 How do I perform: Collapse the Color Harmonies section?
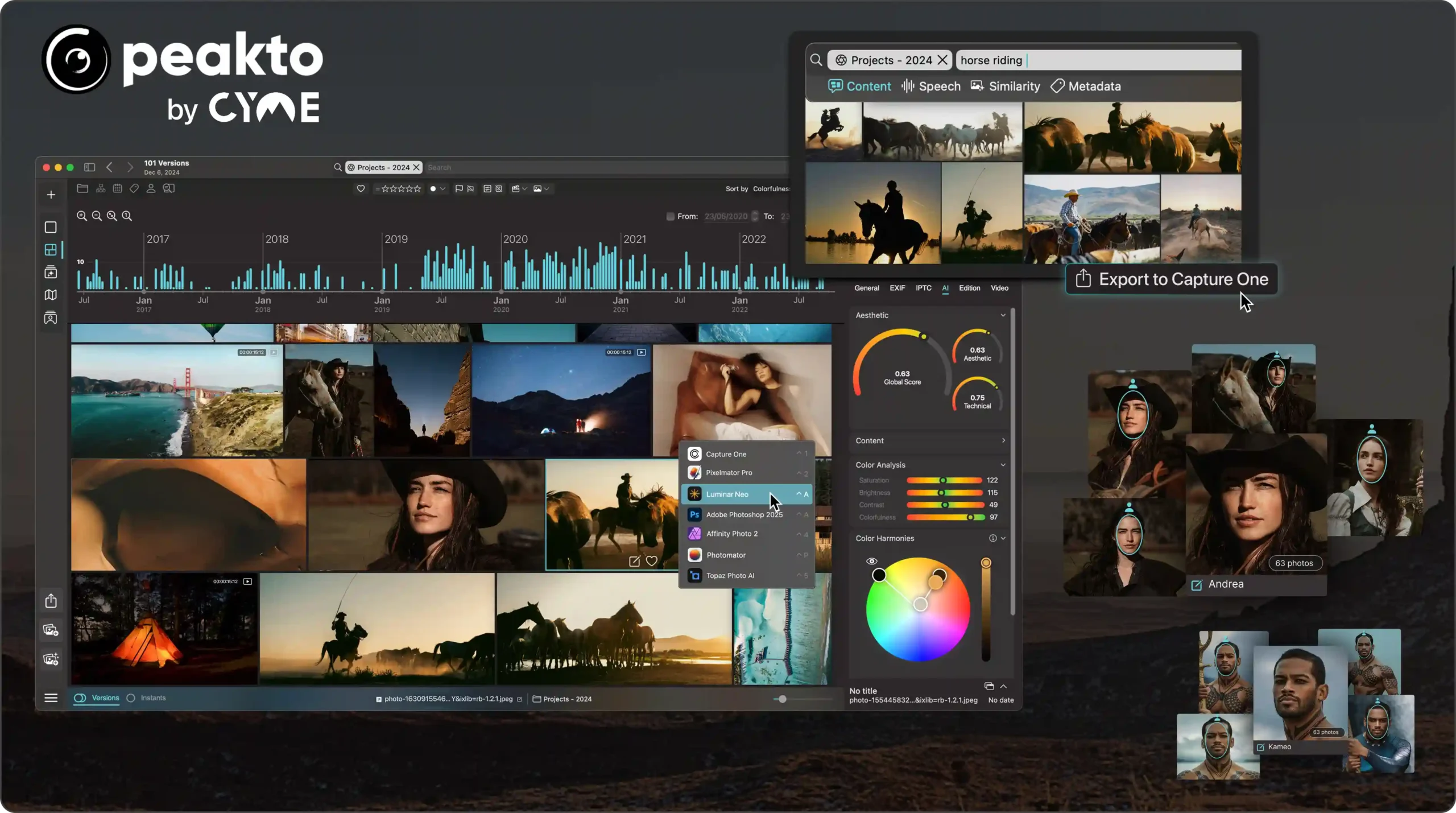coord(1003,538)
